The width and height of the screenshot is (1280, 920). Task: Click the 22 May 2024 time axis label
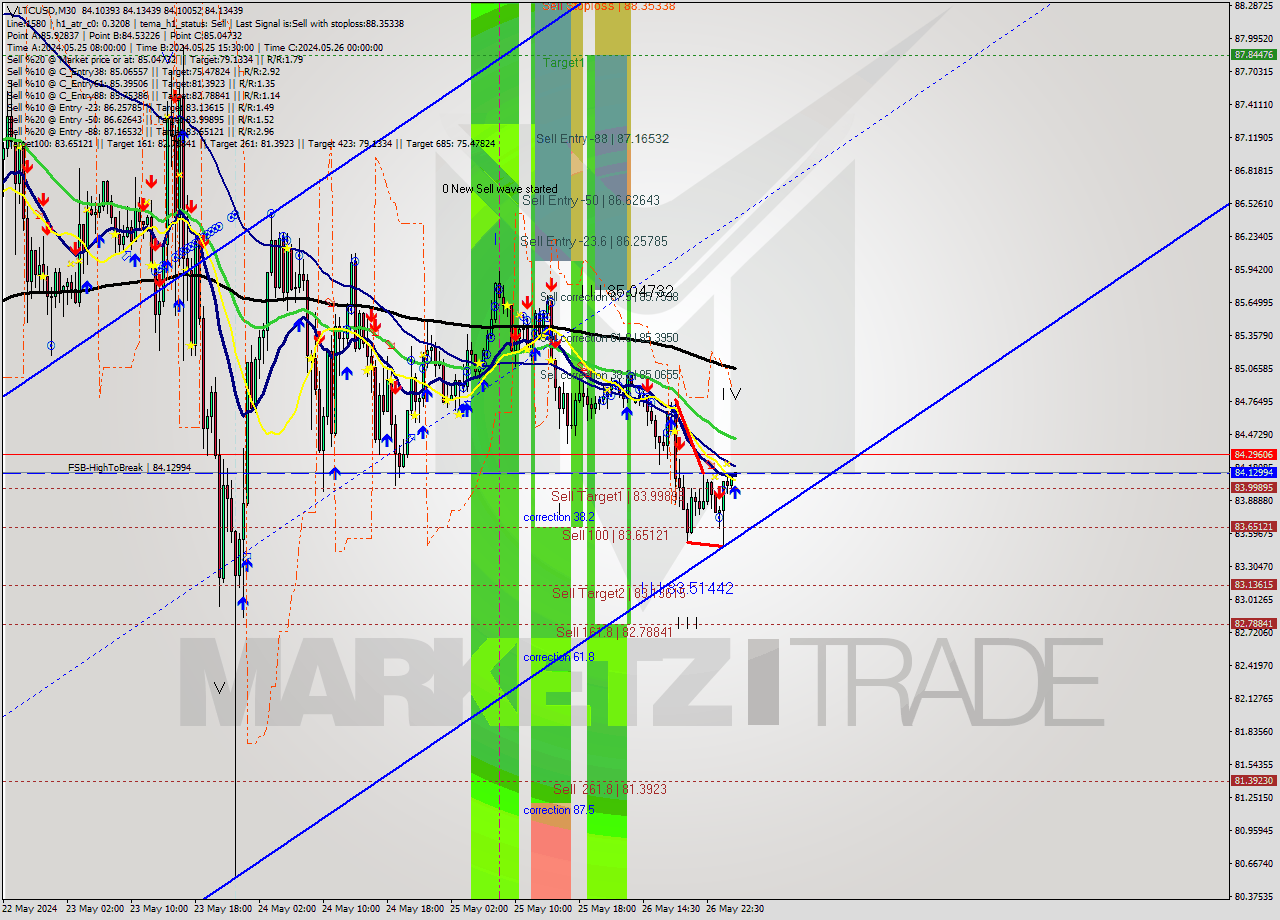pyautogui.click(x=29, y=909)
